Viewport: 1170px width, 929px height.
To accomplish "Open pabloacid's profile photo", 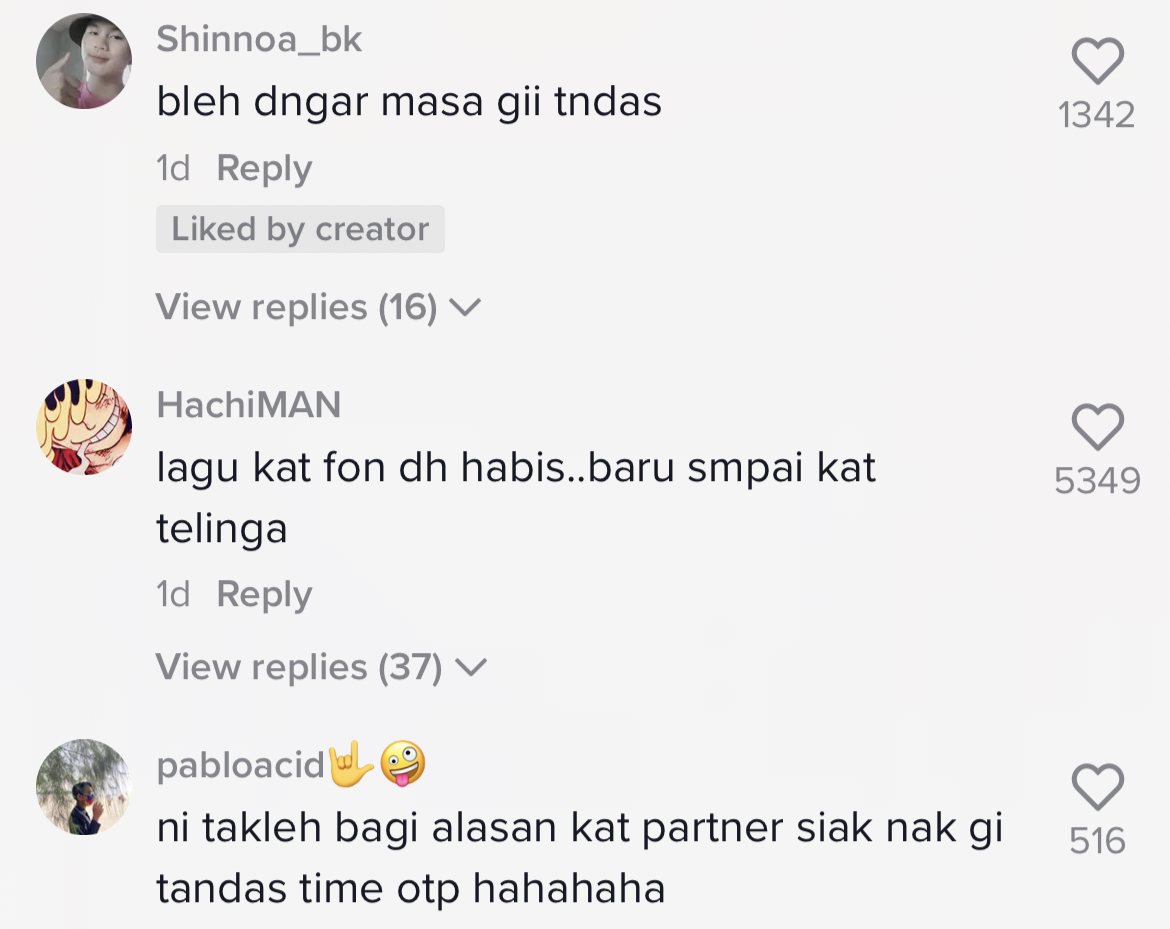I will tap(84, 786).
